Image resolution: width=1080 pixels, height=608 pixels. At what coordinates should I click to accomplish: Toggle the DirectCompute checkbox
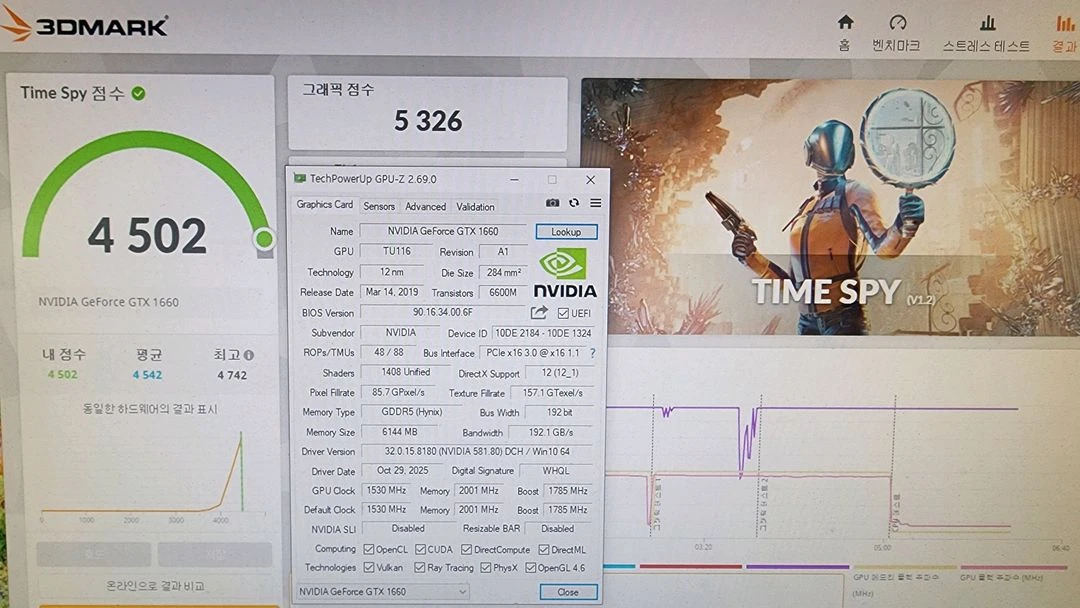pyautogui.click(x=466, y=549)
